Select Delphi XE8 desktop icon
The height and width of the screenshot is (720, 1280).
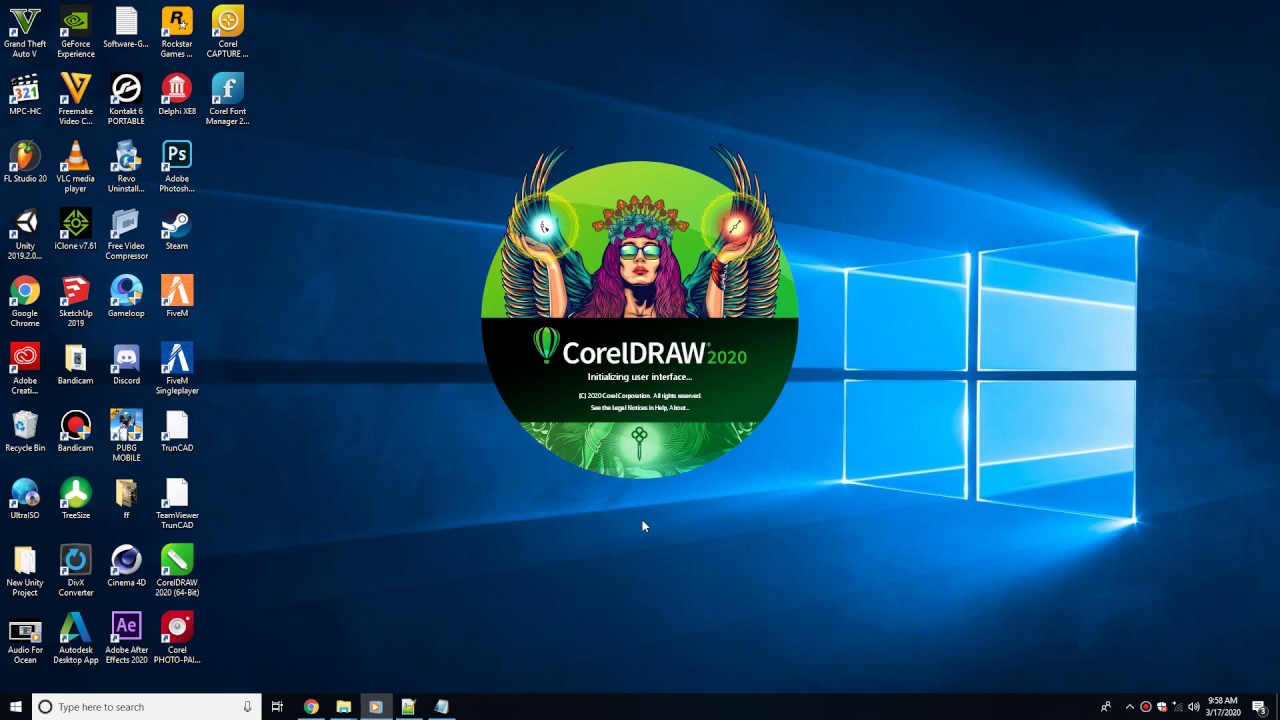177,95
